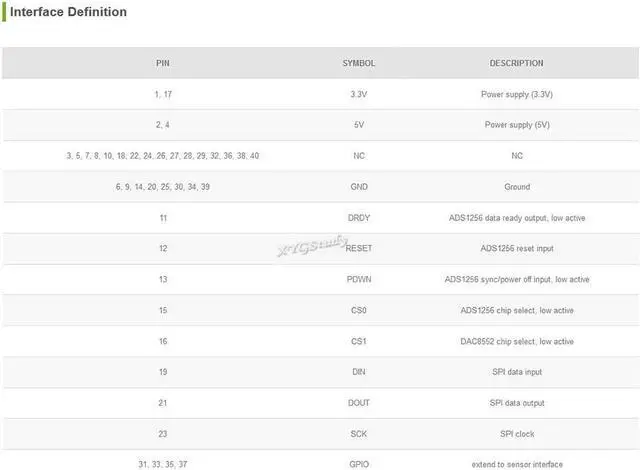Select the DESCRIPTION column header
Screen dimensions: 640x470
point(517,63)
